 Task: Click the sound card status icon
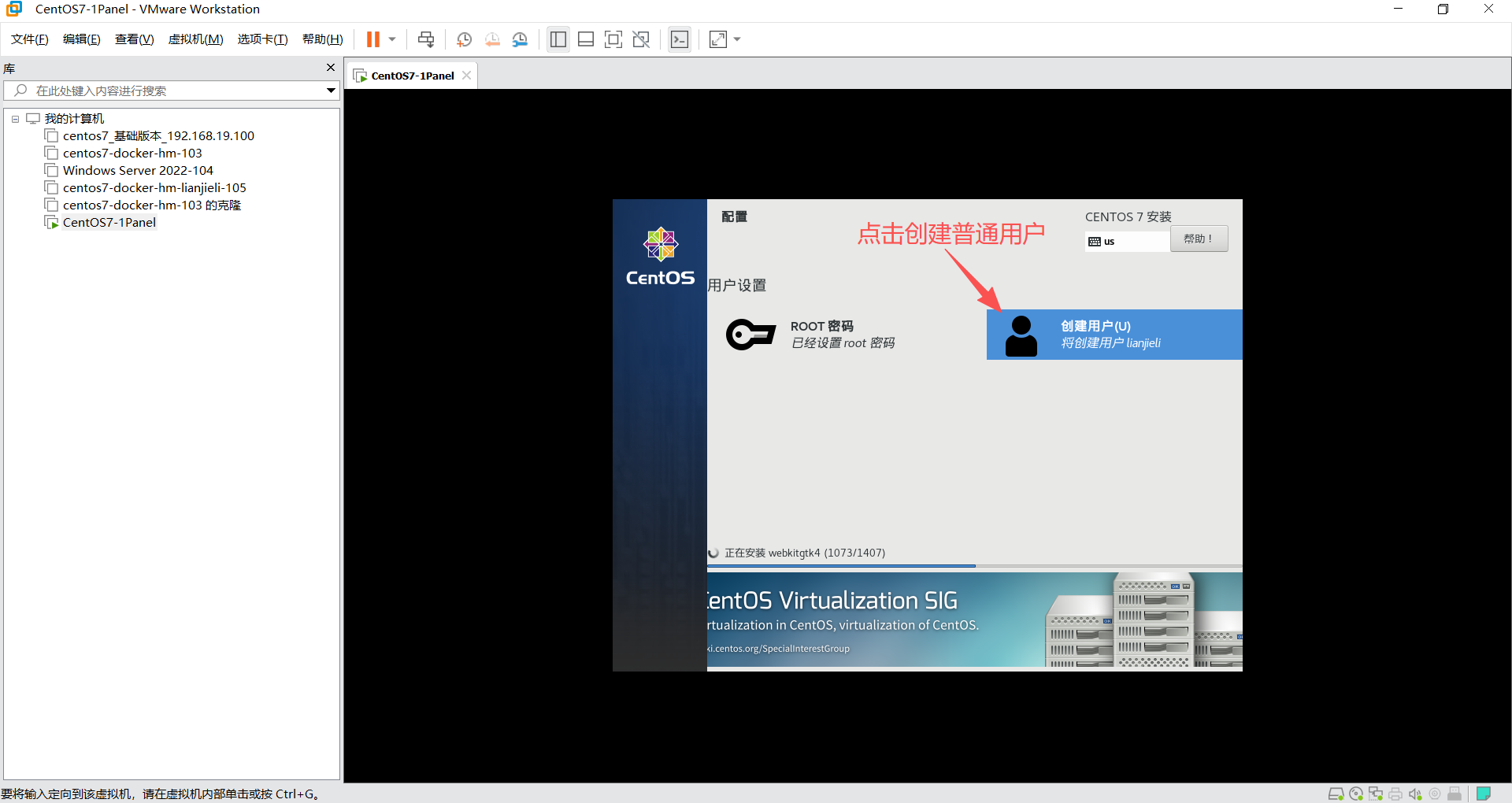pyautogui.click(x=1415, y=794)
